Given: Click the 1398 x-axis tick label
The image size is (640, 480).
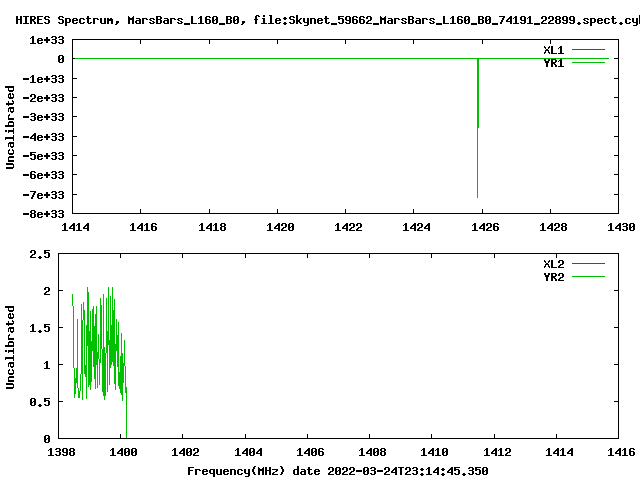Looking at the screenshot, I should (x=61, y=452).
